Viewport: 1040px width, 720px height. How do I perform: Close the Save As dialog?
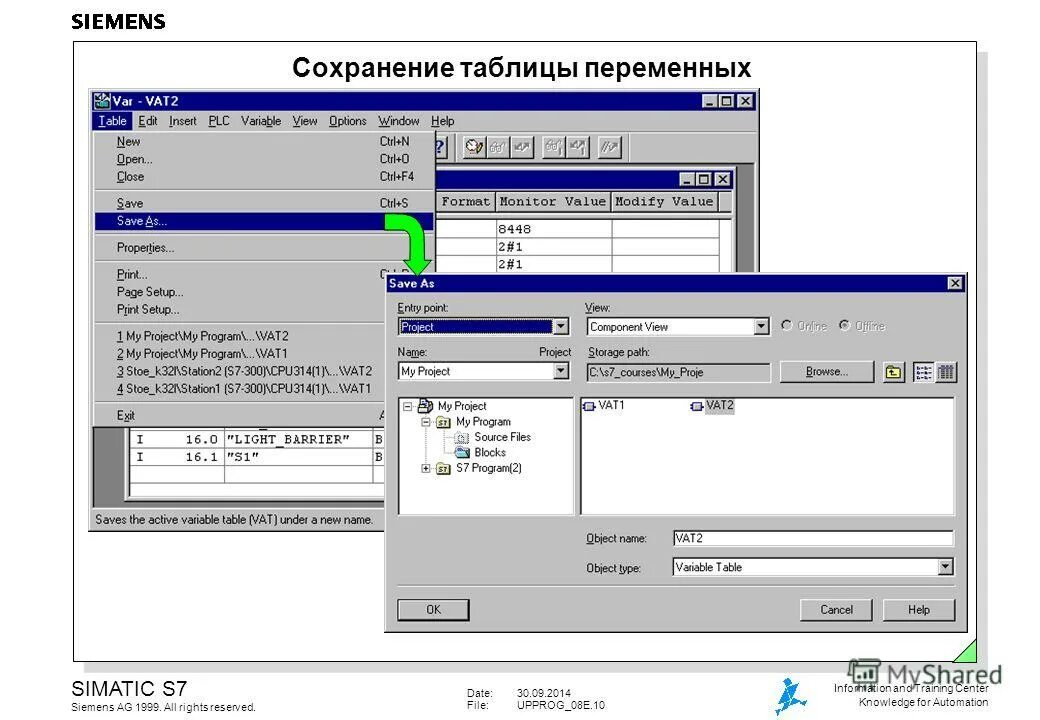tap(954, 283)
